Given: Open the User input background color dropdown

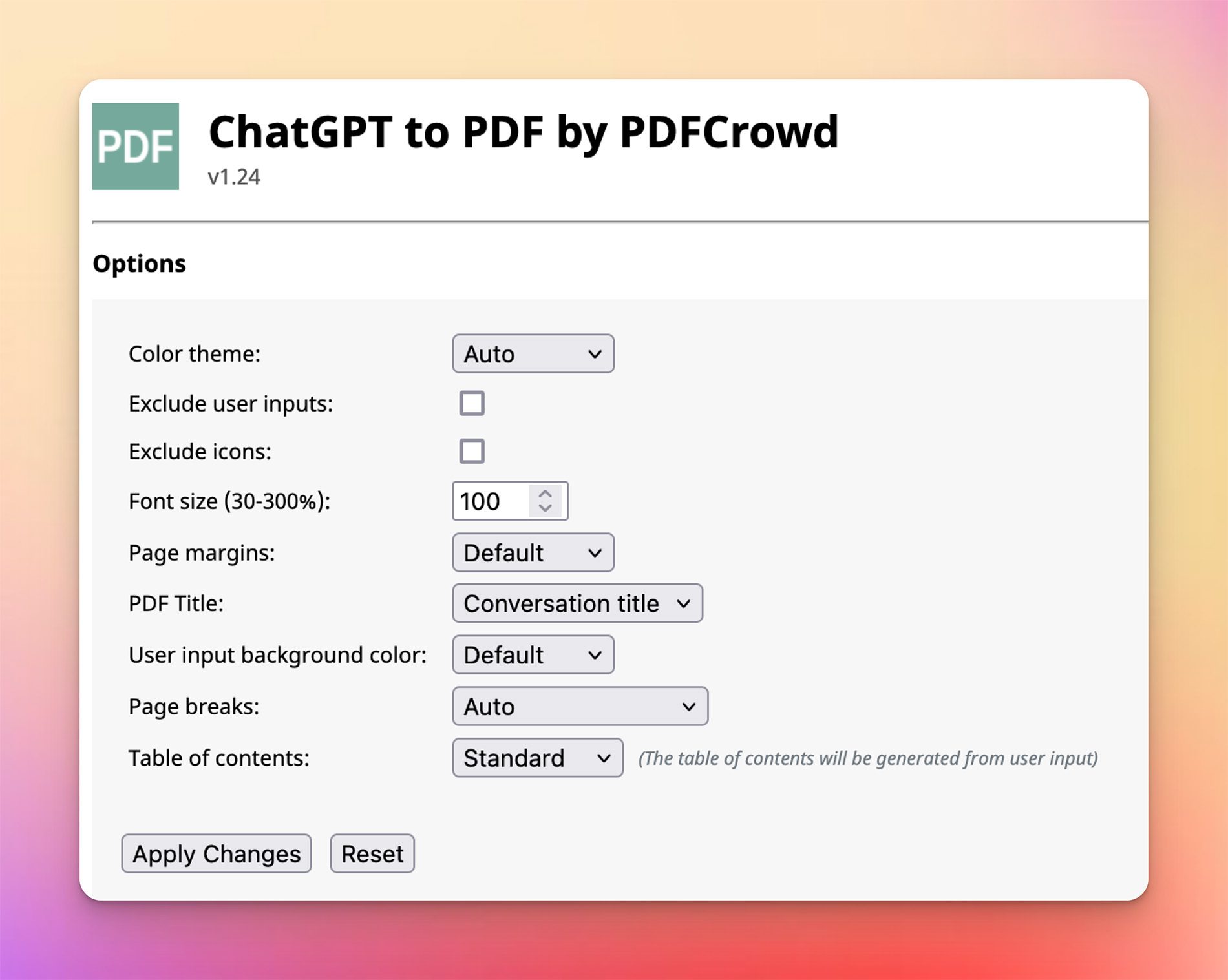Looking at the screenshot, I should point(532,654).
